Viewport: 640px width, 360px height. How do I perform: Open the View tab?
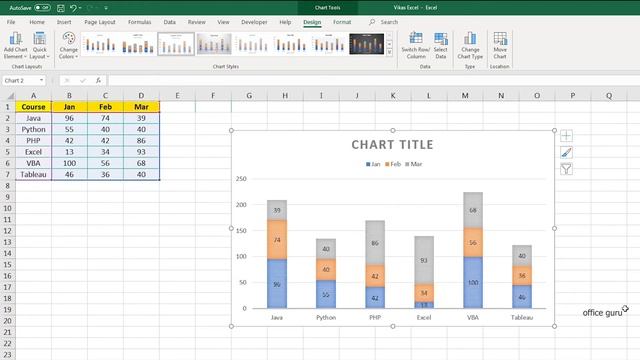[223, 22]
